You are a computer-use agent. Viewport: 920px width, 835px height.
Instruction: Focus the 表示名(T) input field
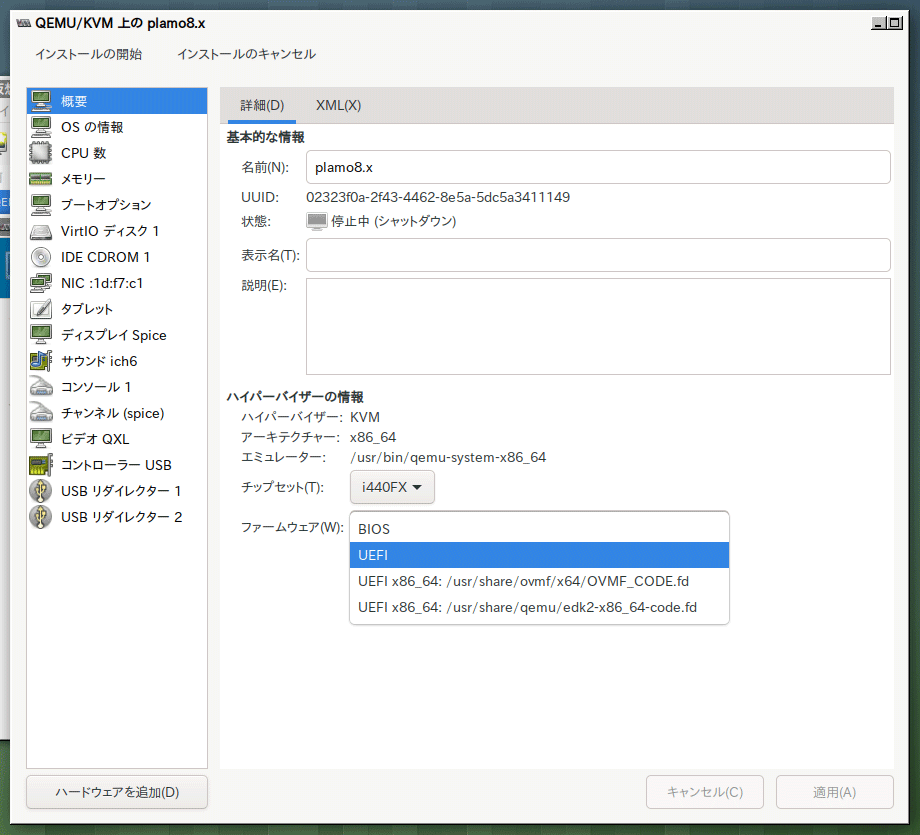(598, 255)
